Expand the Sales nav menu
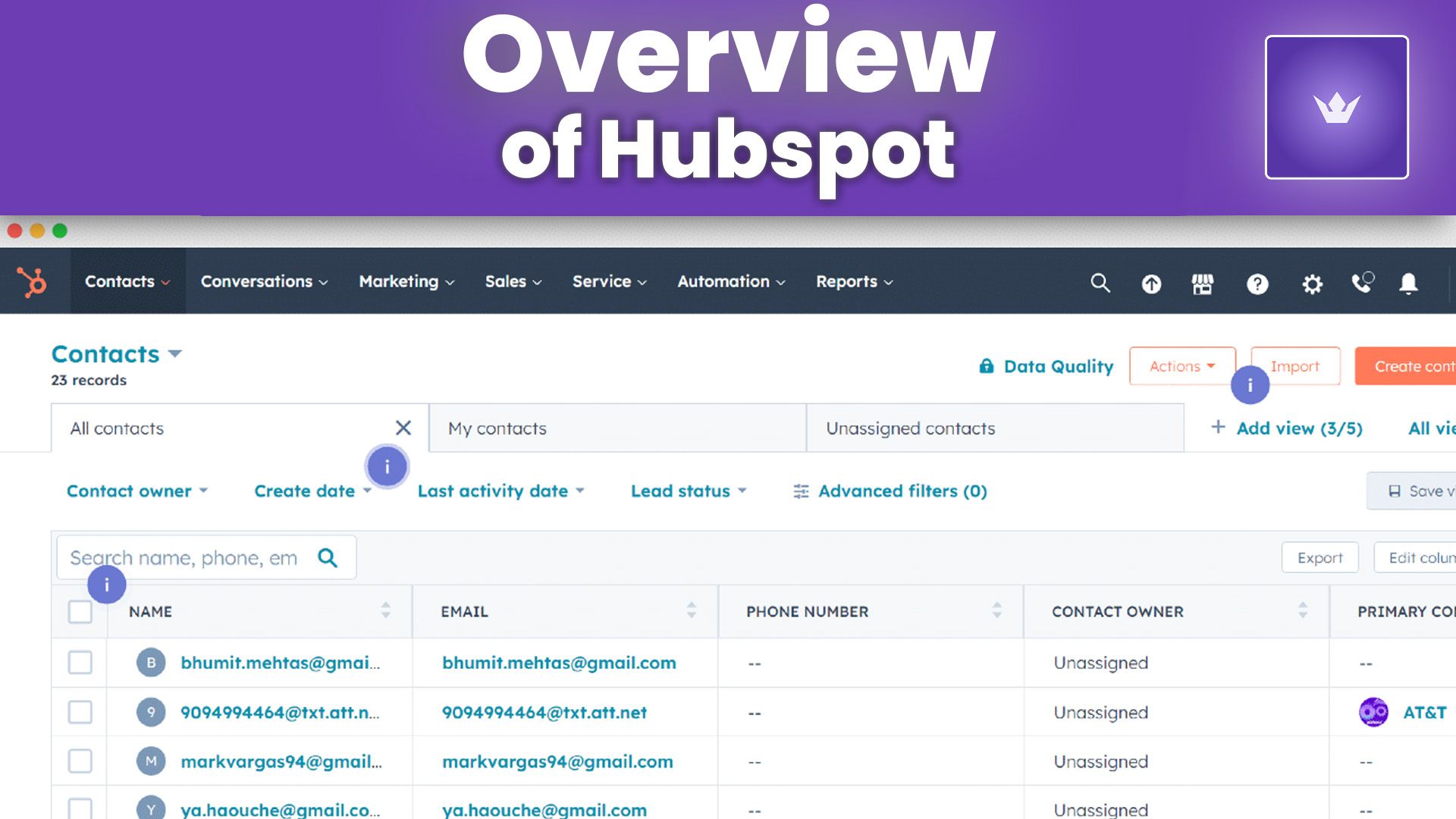1456x819 pixels. point(513,281)
